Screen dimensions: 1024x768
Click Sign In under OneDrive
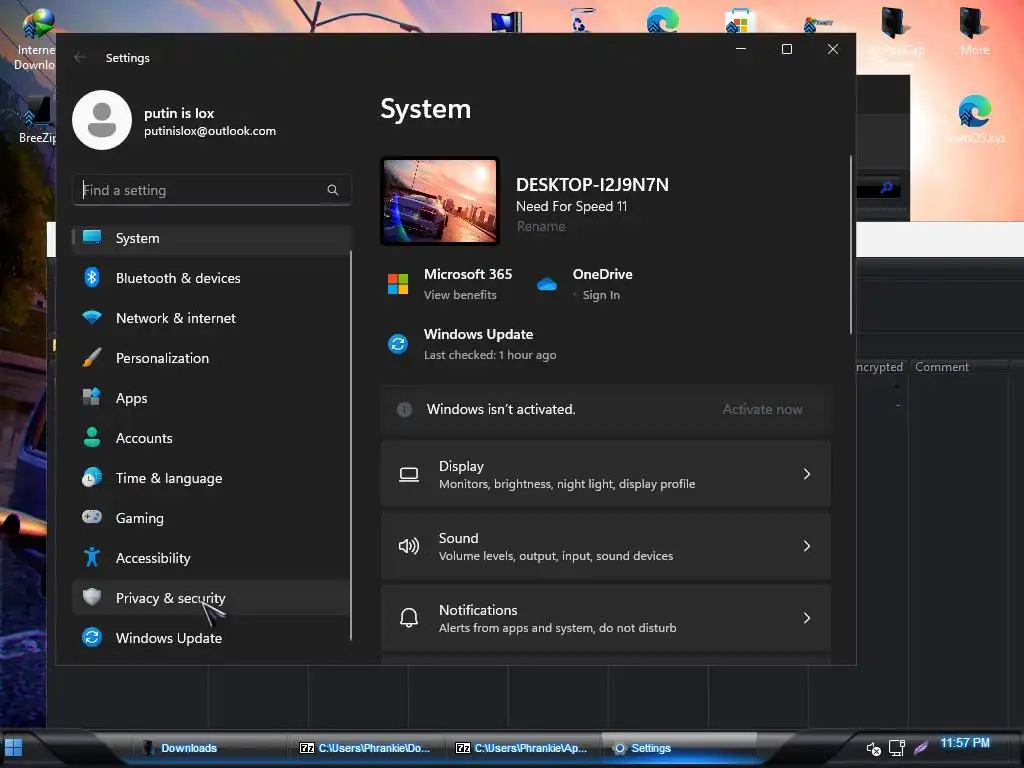tap(601, 295)
